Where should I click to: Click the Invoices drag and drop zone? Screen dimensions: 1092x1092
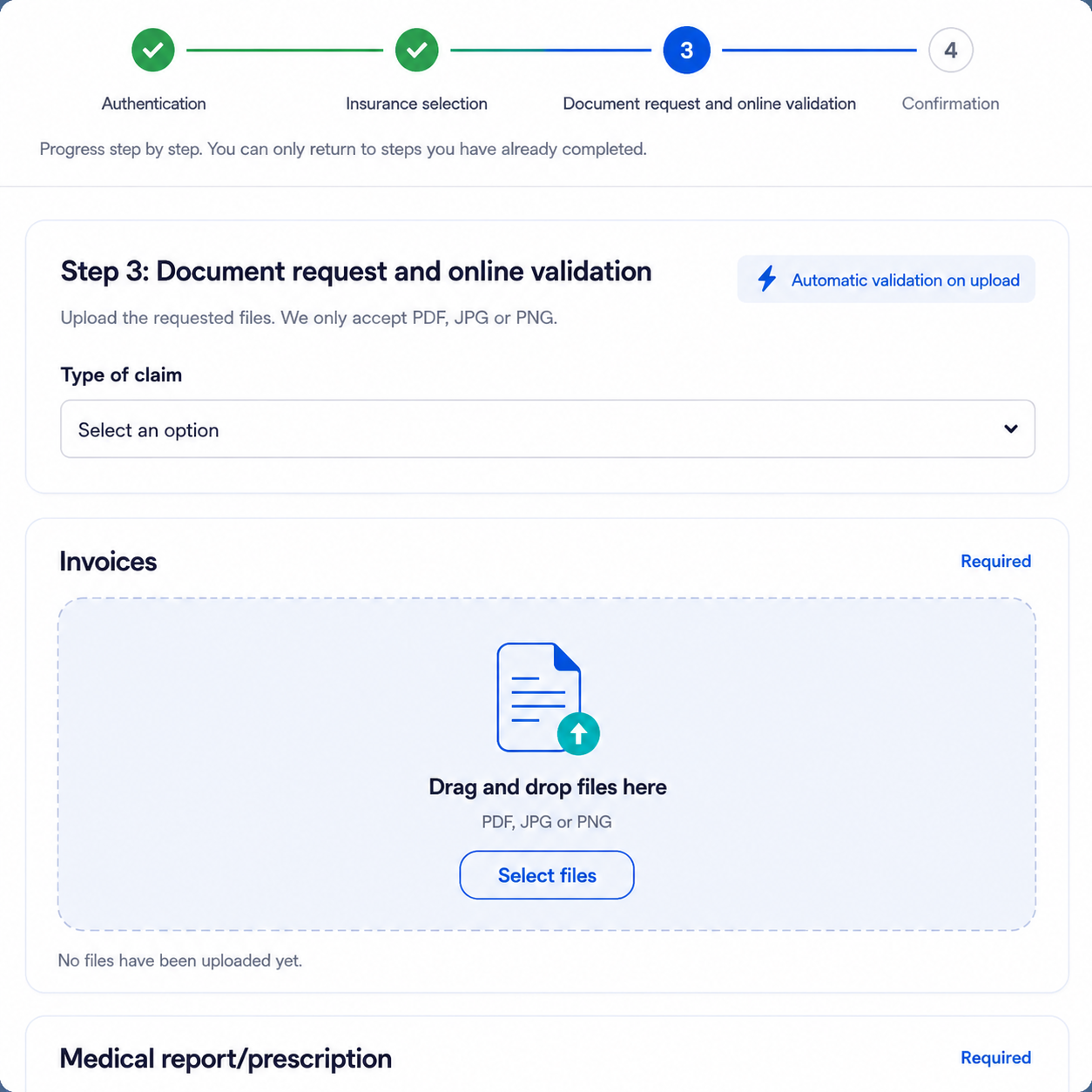tap(547, 765)
